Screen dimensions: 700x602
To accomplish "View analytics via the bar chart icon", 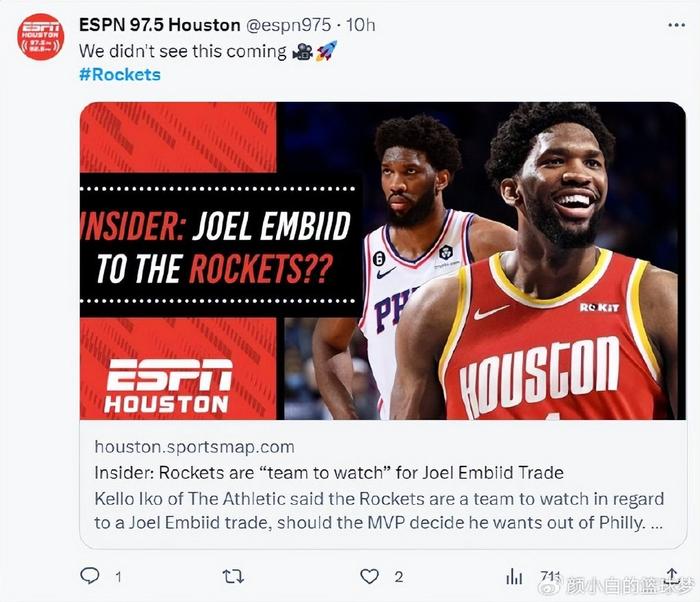I will click(x=514, y=577).
